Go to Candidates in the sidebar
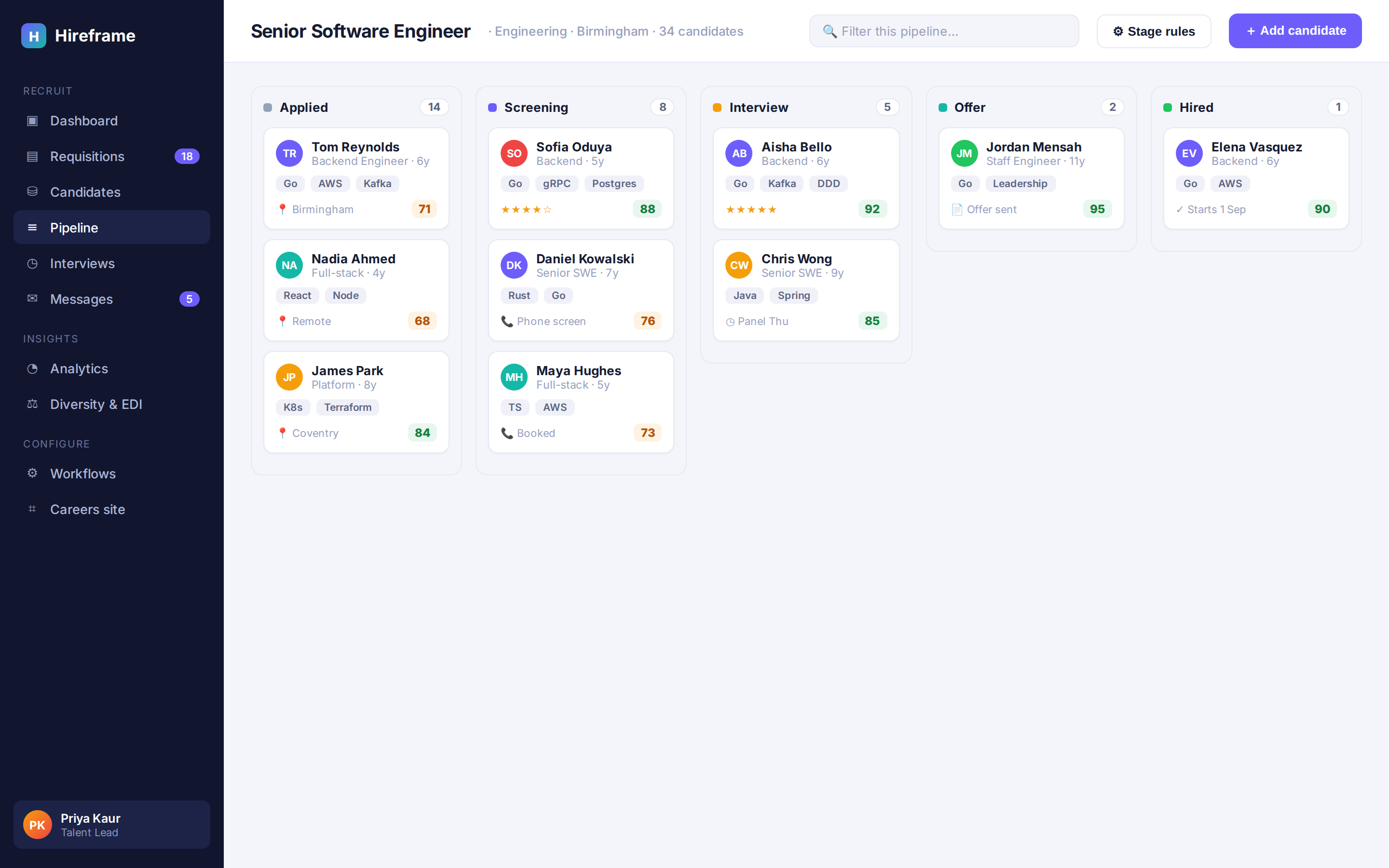 [x=112, y=192]
